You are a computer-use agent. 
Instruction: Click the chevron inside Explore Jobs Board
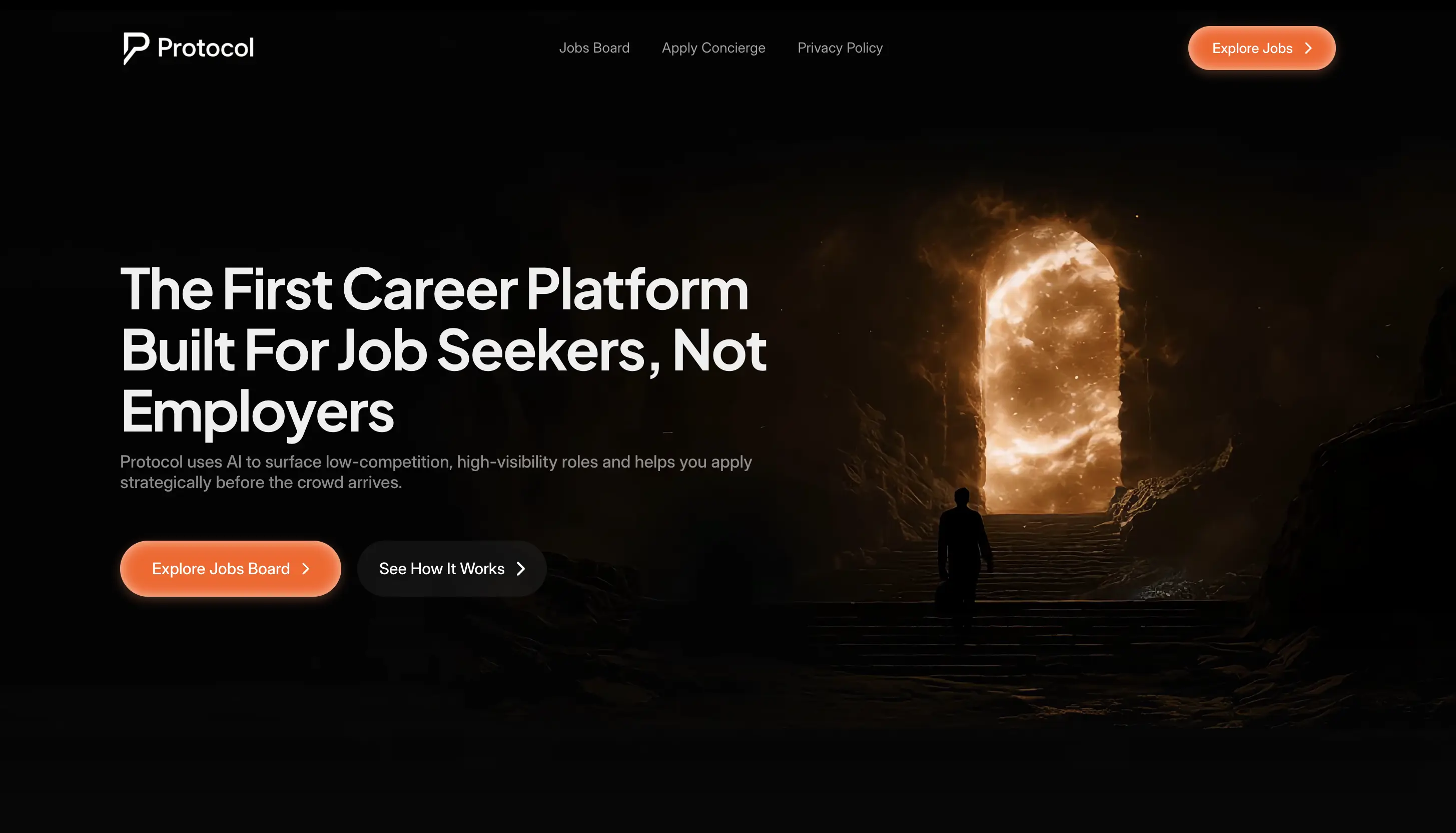[x=305, y=569]
